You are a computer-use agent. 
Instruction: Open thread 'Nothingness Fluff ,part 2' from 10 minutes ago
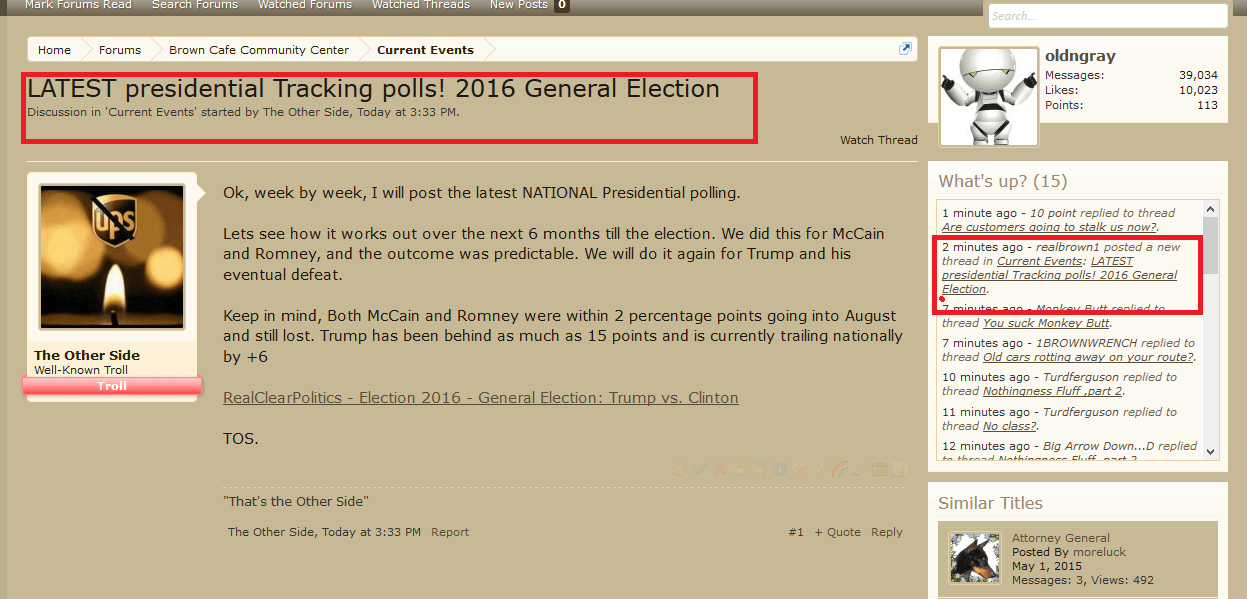point(1052,391)
